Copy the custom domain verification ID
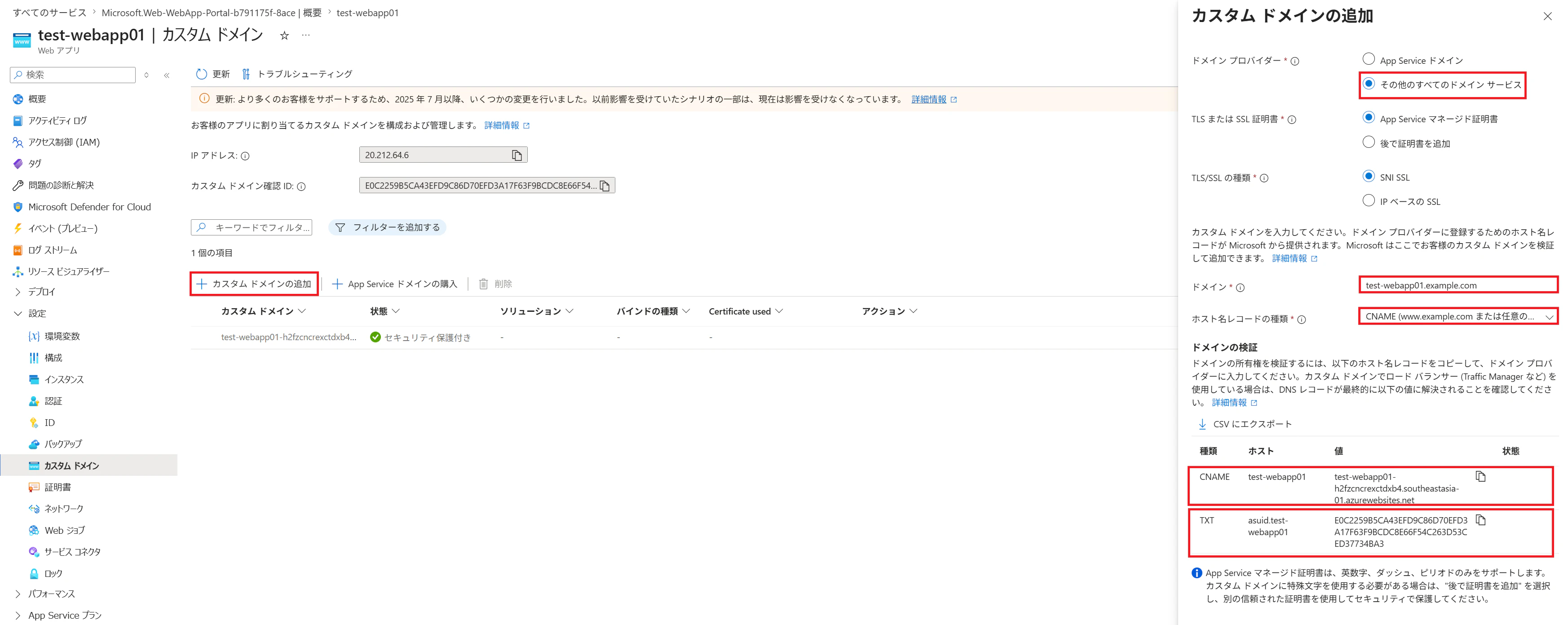Screen dimensions: 1568x625 [605, 186]
